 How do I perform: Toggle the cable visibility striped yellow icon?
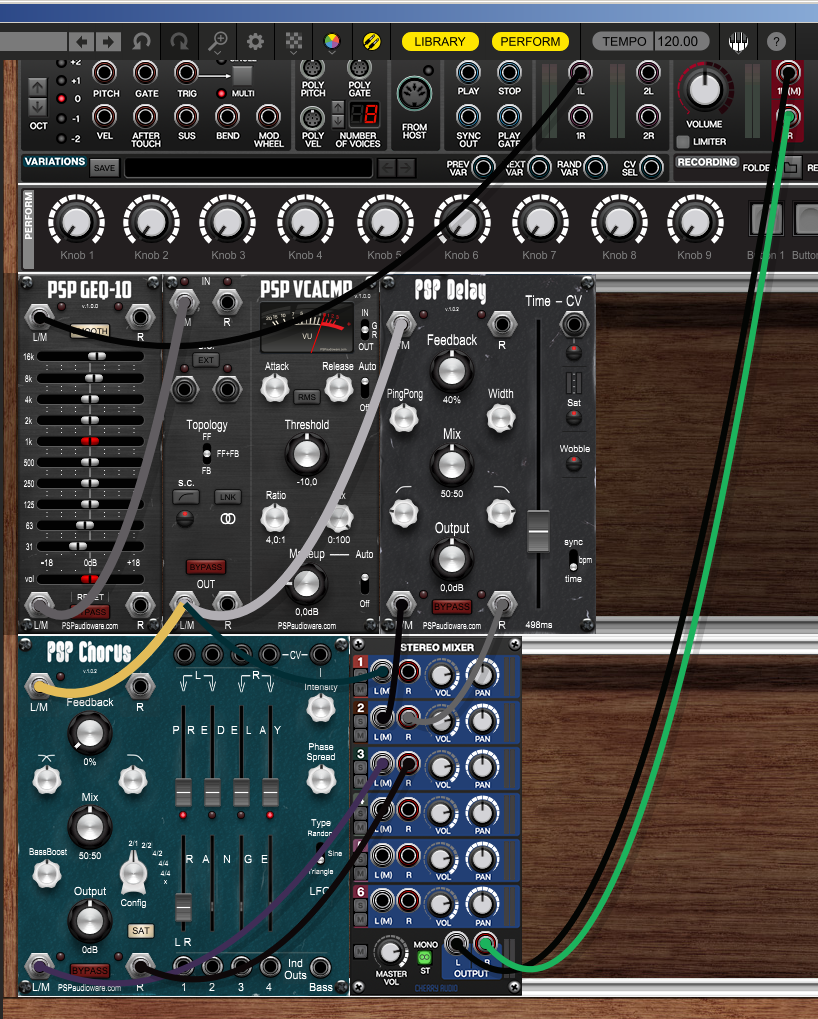click(371, 42)
